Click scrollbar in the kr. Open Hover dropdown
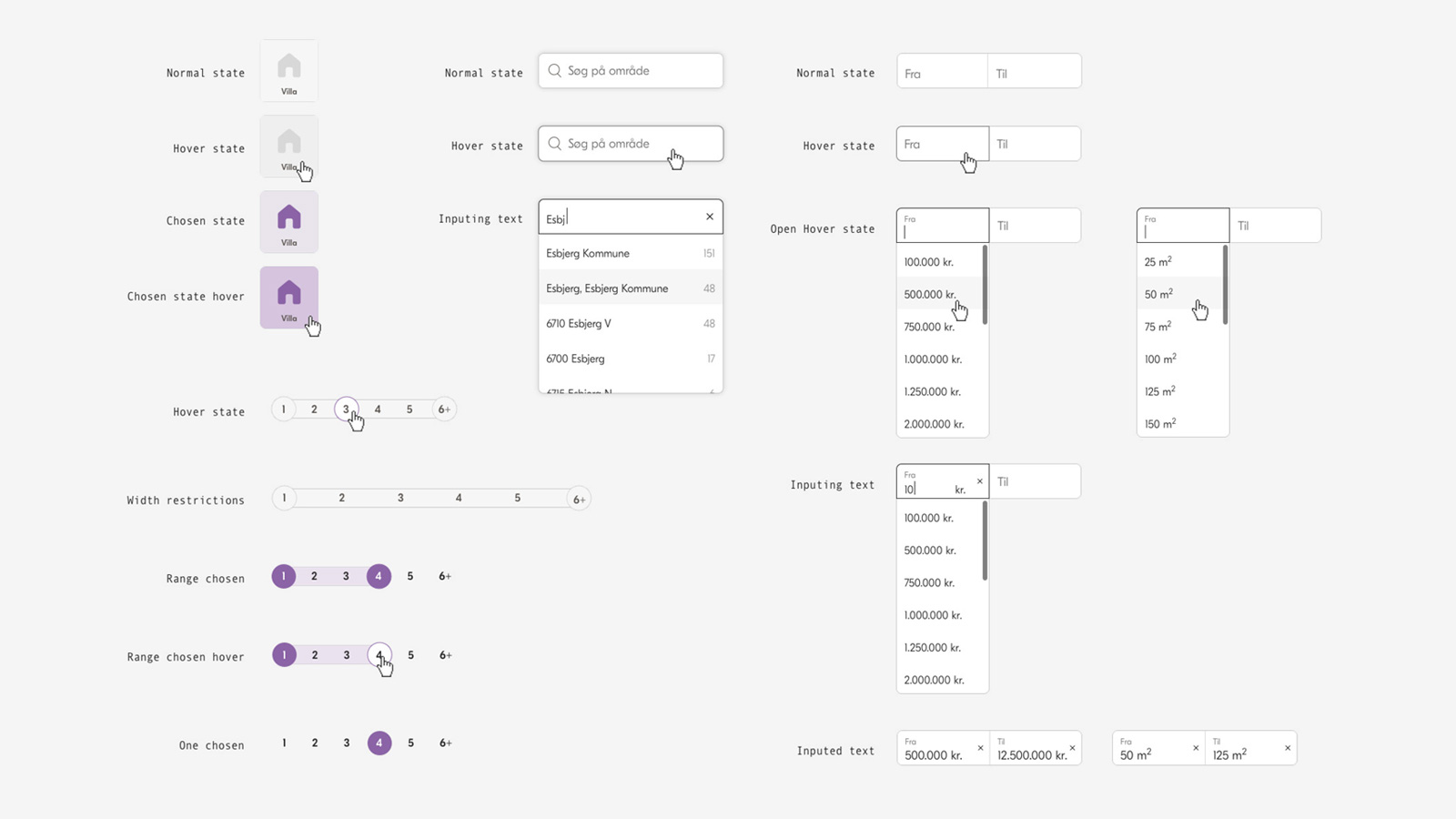Screen dimensions: 1456x819 (985, 285)
